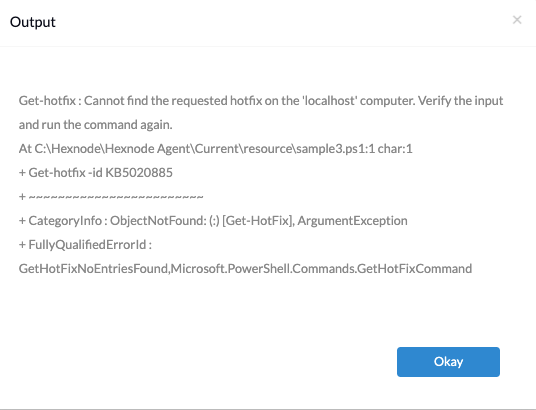Click the ObjectNotFound text
The image size is (536, 410).
[158, 221]
